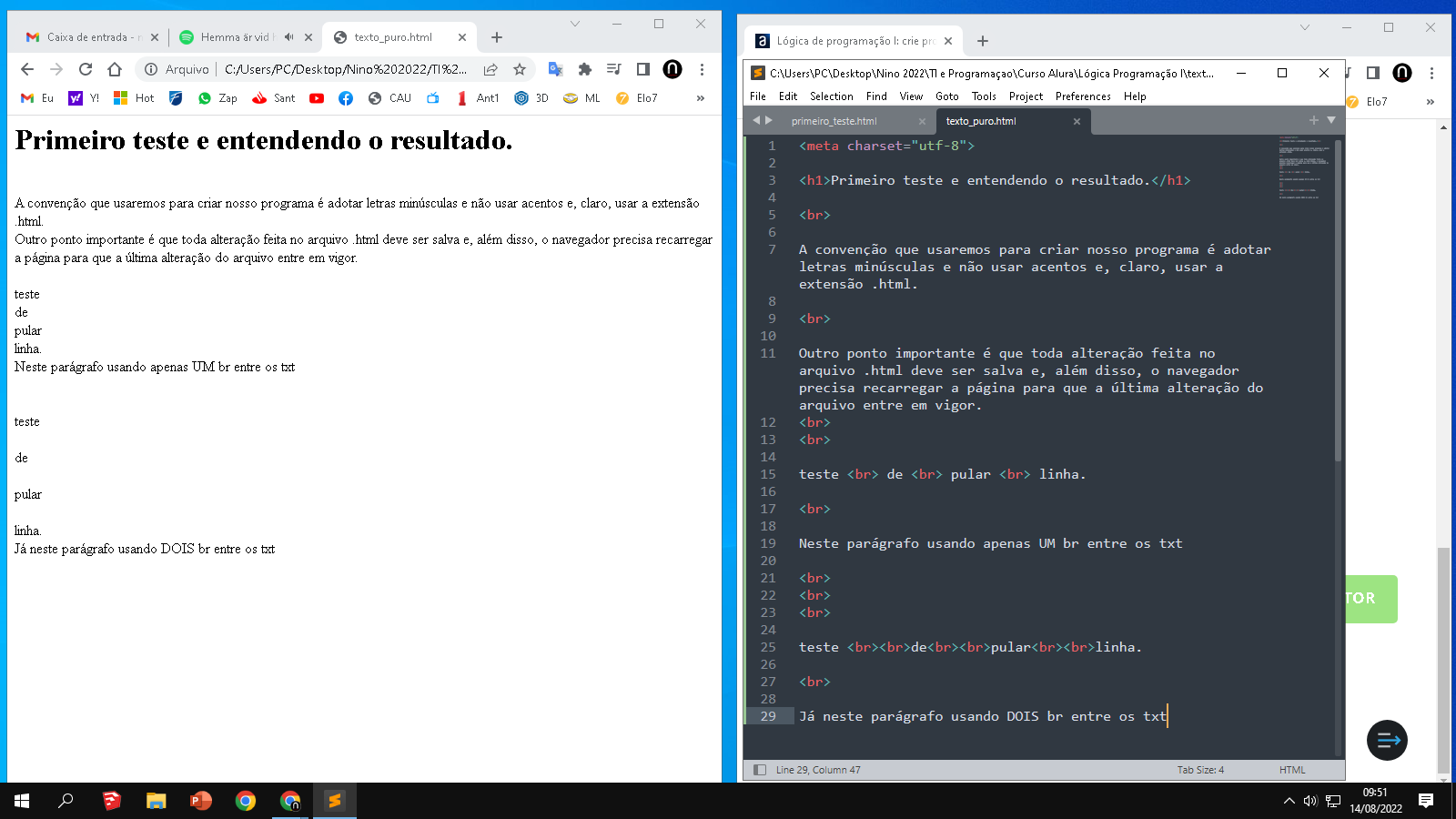Screen dimensions: 1456x819
Task: Open tab search chevron in right Chrome
Action: (x=1305, y=27)
